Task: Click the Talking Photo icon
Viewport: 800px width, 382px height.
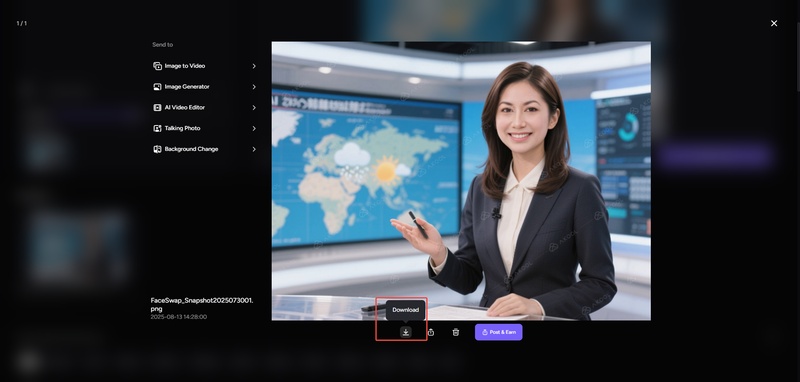Action: [x=157, y=129]
